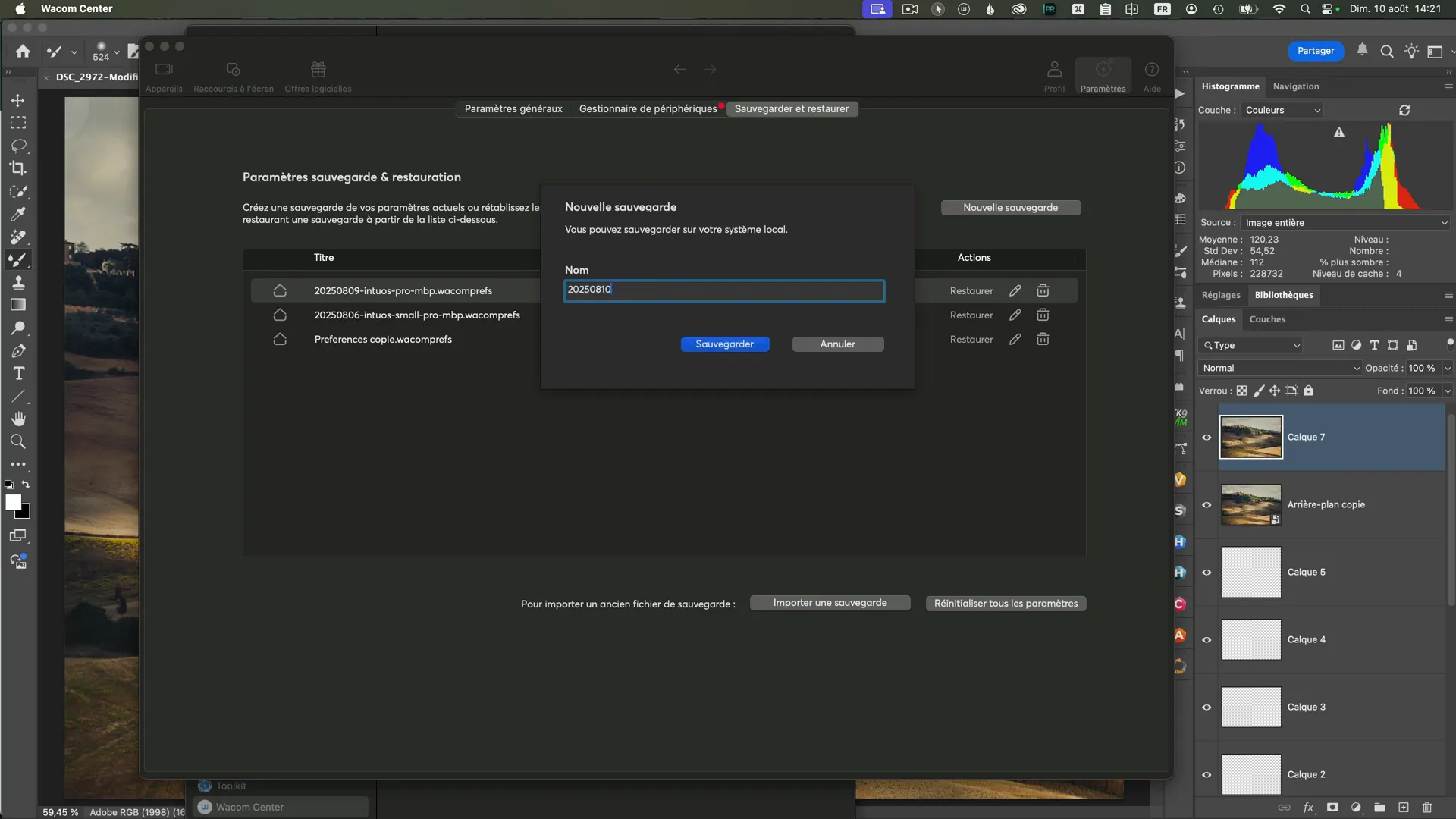
Task: Click the foreground color swatch
Action: [13, 502]
